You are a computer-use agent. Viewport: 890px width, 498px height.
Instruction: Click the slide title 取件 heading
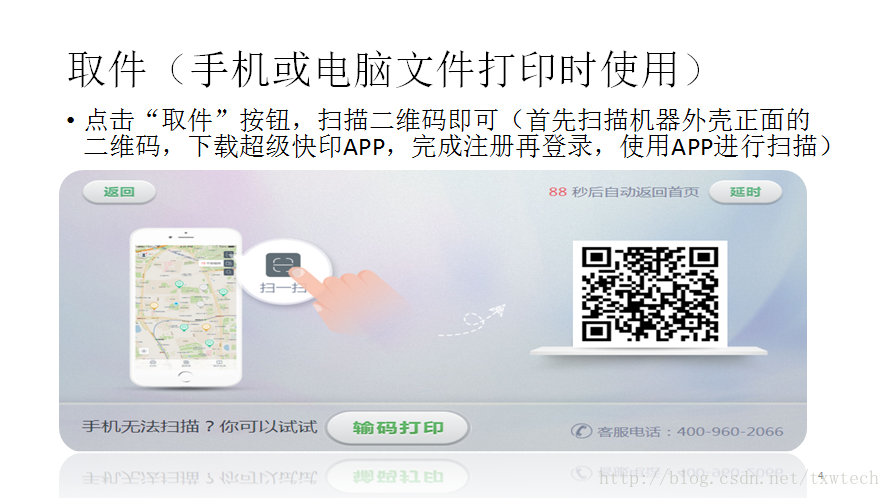click(386, 70)
